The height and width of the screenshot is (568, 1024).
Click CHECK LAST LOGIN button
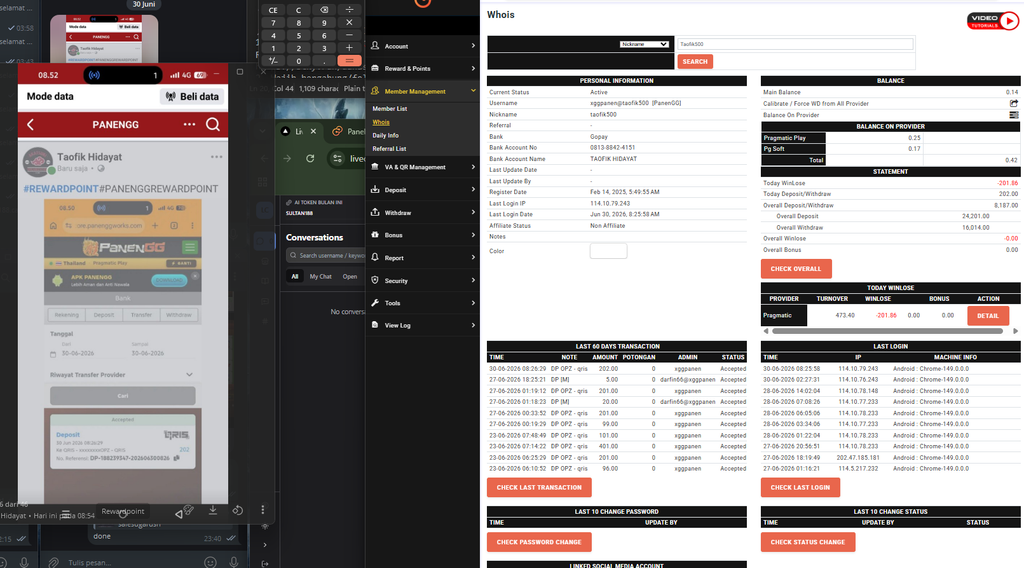800,487
